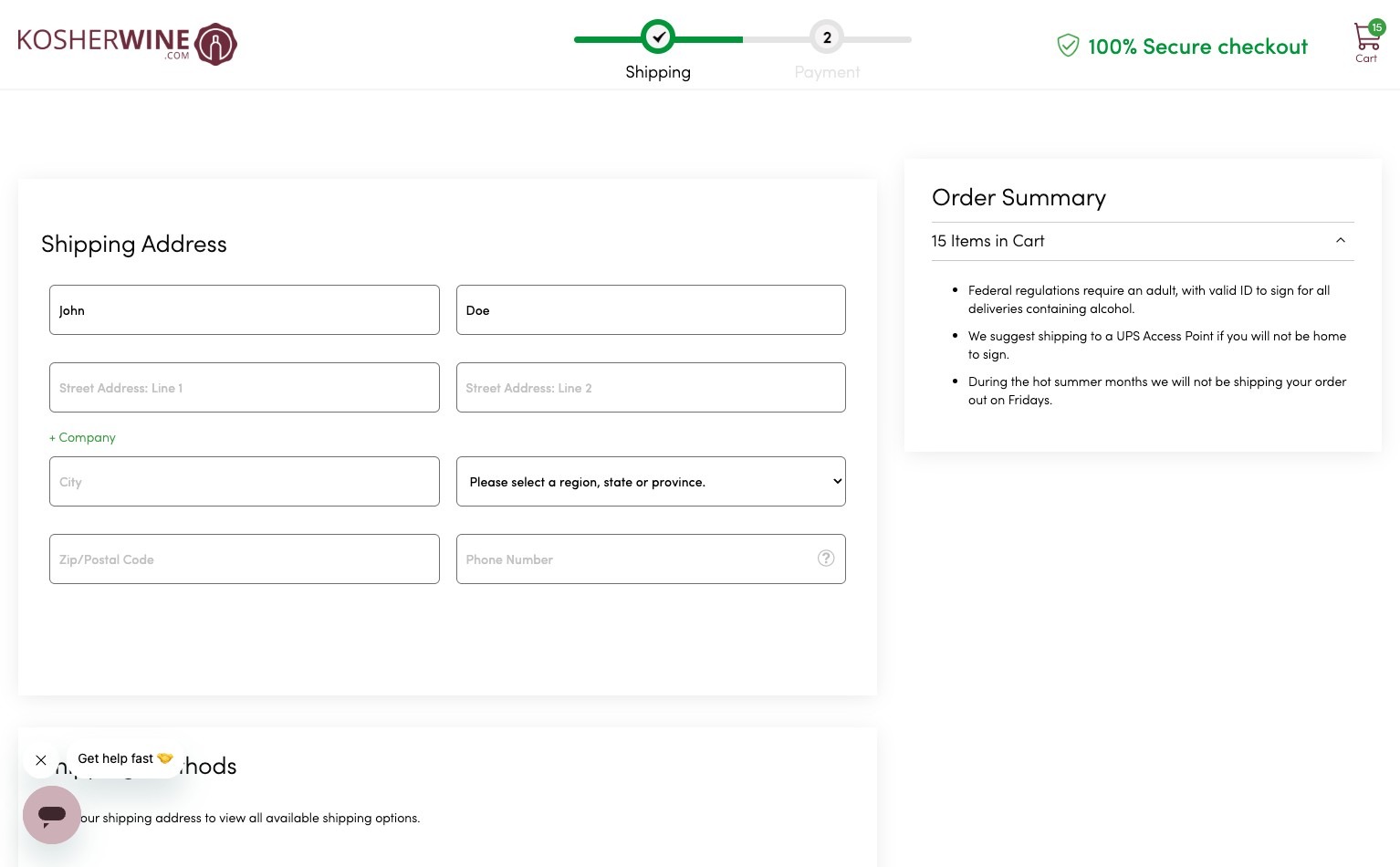Focus the Phone Number field
Image resolution: width=1400 pixels, height=867 pixels.
(x=651, y=559)
